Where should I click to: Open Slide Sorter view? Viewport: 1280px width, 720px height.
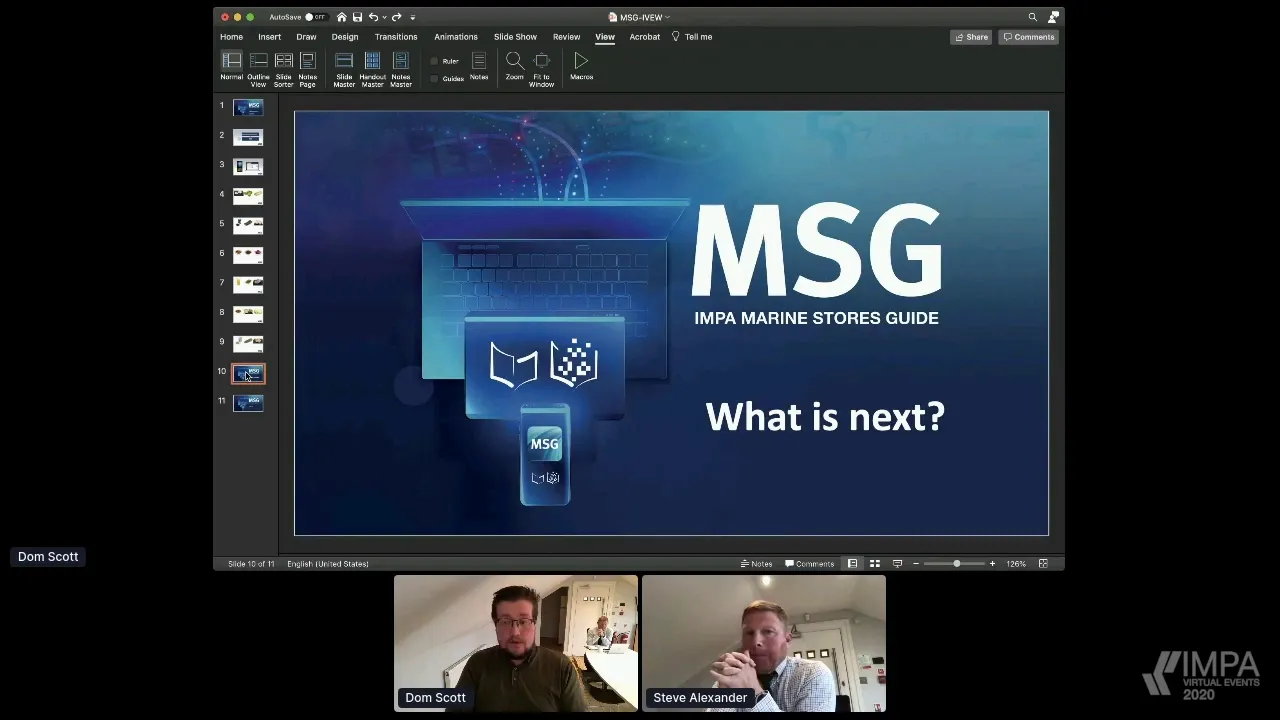click(284, 68)
